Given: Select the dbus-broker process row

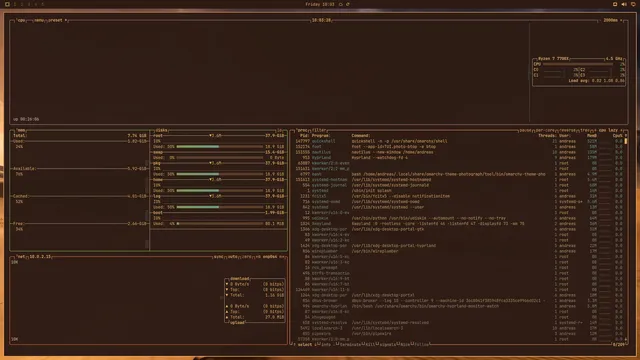Looking at the screenshot, I should point(458,301).
